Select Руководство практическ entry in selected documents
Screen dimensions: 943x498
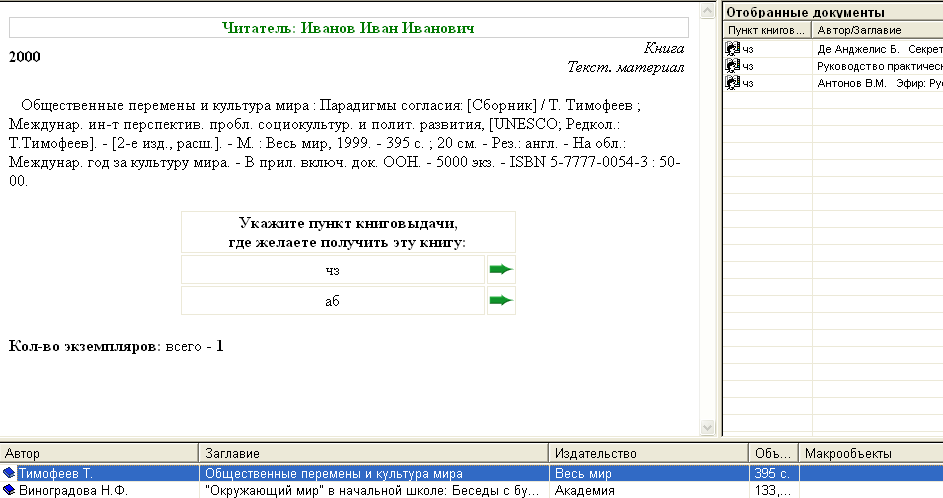pyautogui.click(x=833, y=66)
